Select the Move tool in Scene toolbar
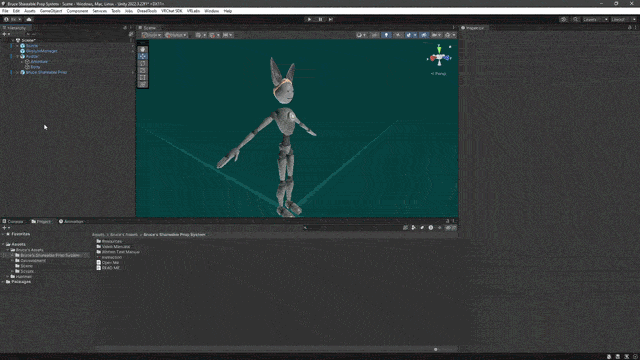640x360 pixels. [142, 56]
